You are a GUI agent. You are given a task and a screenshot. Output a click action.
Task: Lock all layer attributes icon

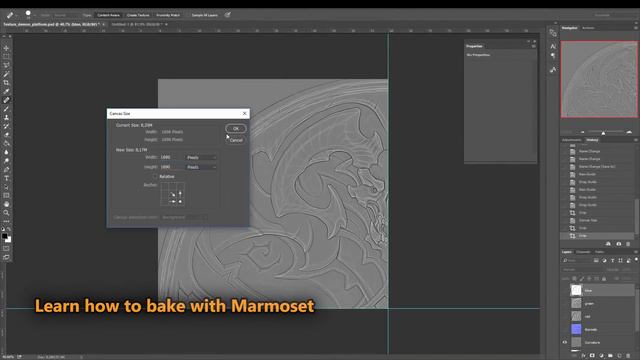[604, 279]
